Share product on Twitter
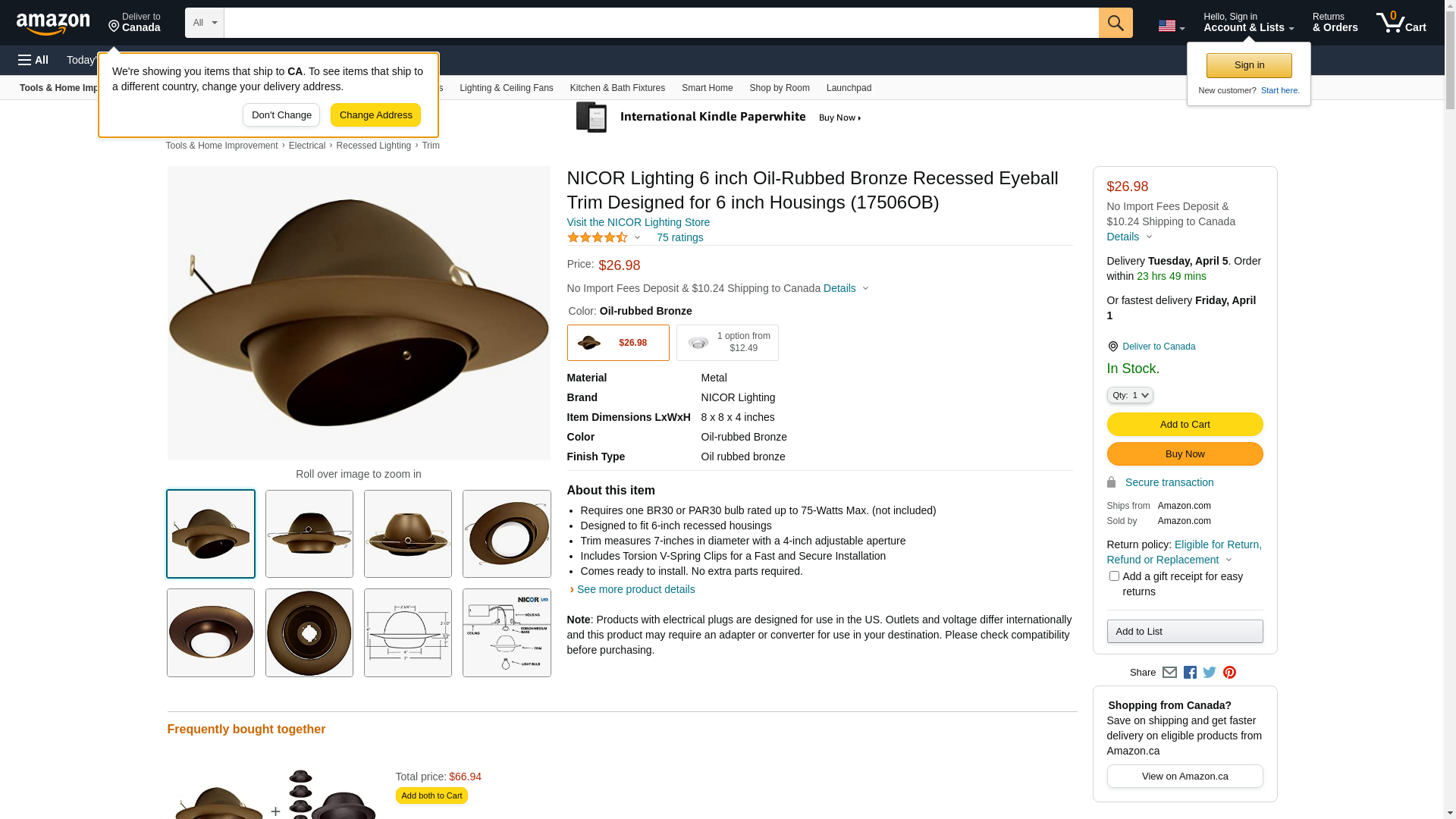This screenshot has width=1456, height=819. [1210, 673]
